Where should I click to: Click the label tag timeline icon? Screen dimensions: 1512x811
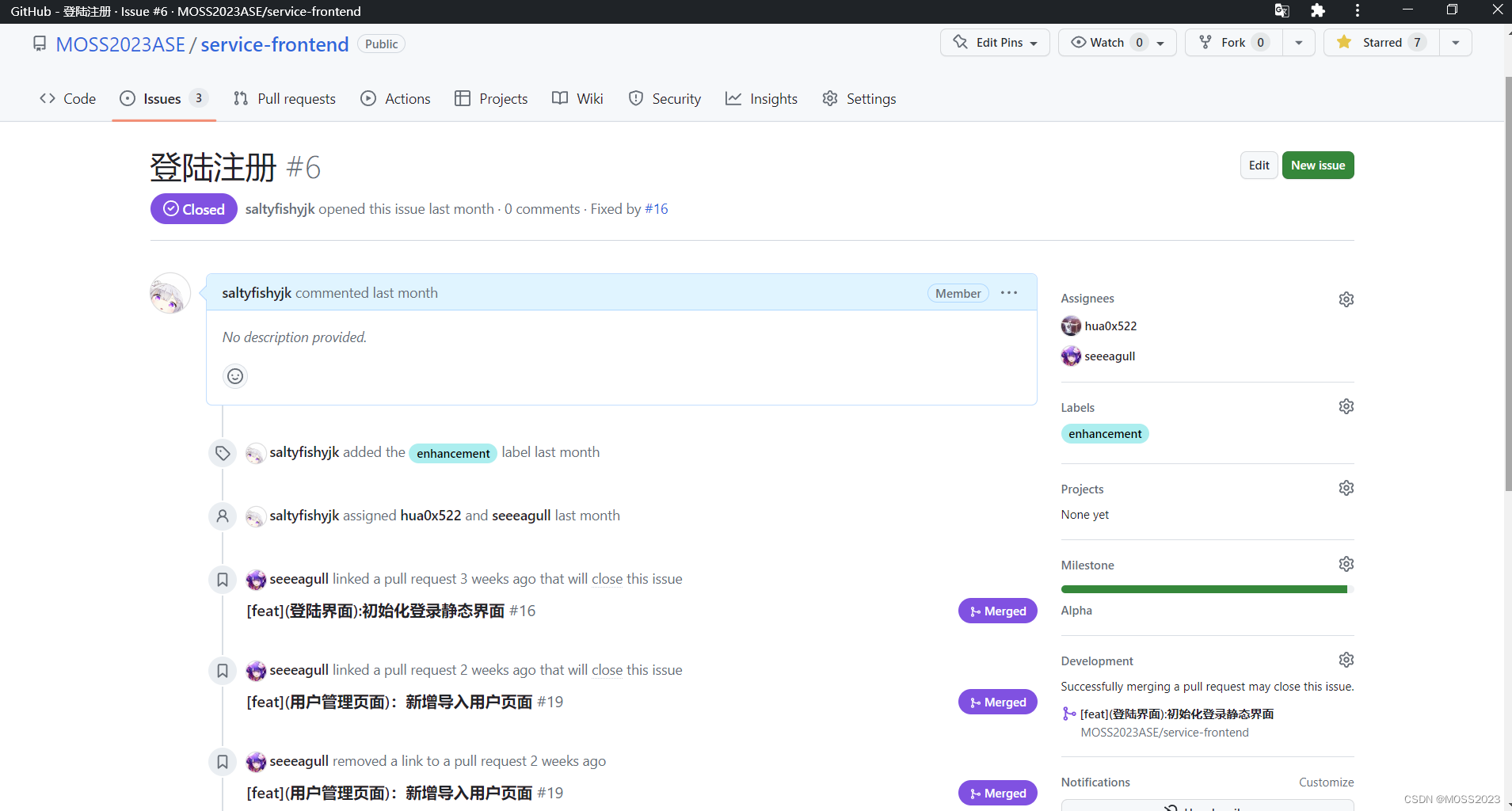[x=223, y=453]
